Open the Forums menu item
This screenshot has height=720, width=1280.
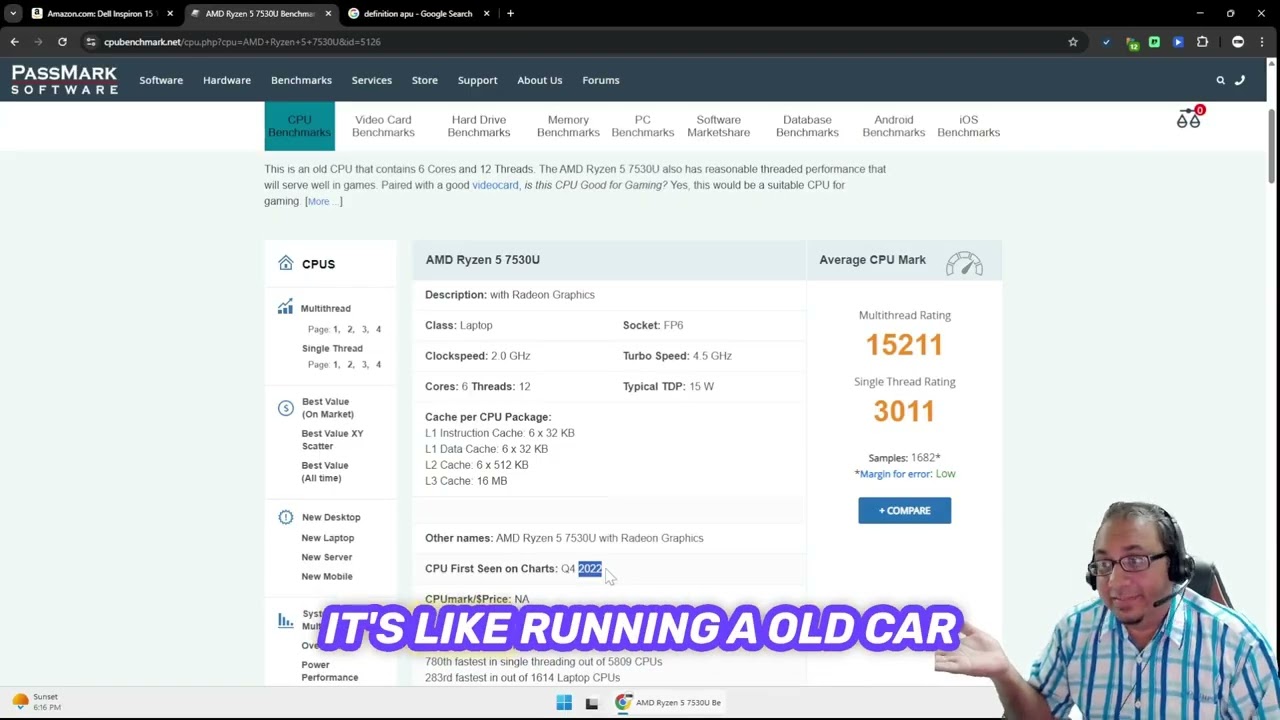tap(601, 80)
